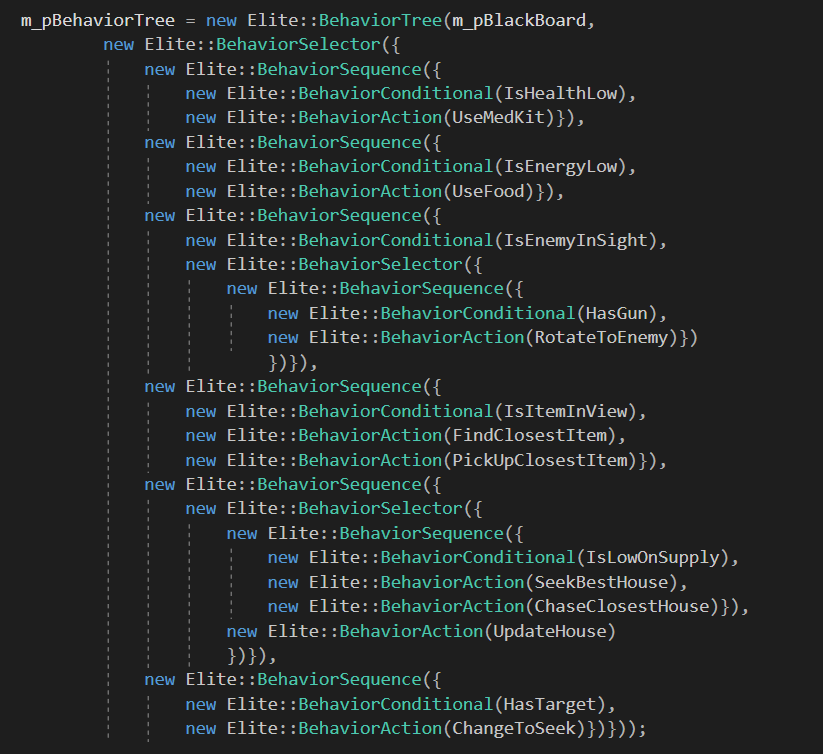Click BehaviorSelector below the IsEnemyInSight line
The height and width of the screenshot is (754, 823).
coord(381,264)
